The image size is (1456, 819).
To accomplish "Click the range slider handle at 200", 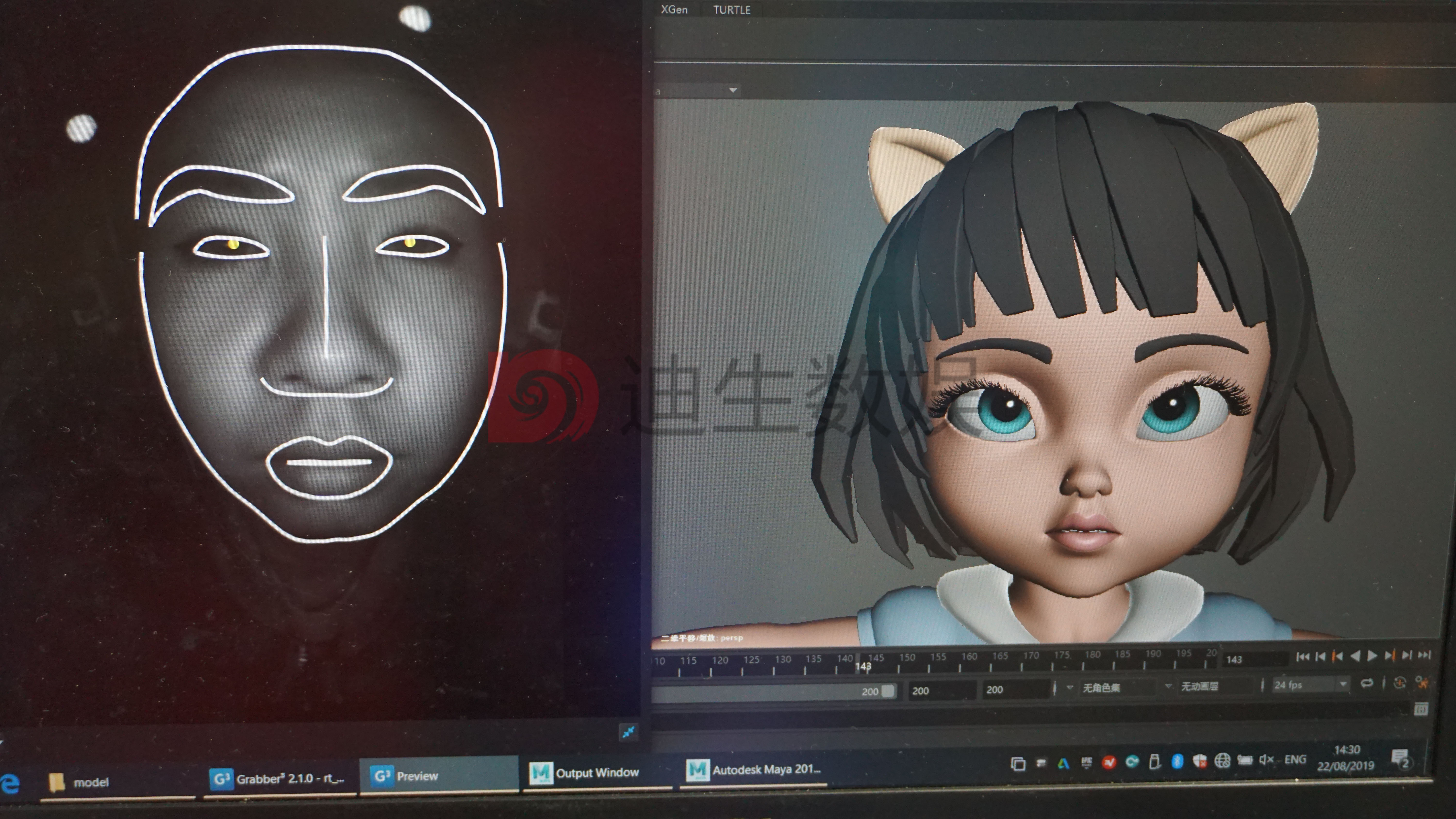I will (887, 691).
